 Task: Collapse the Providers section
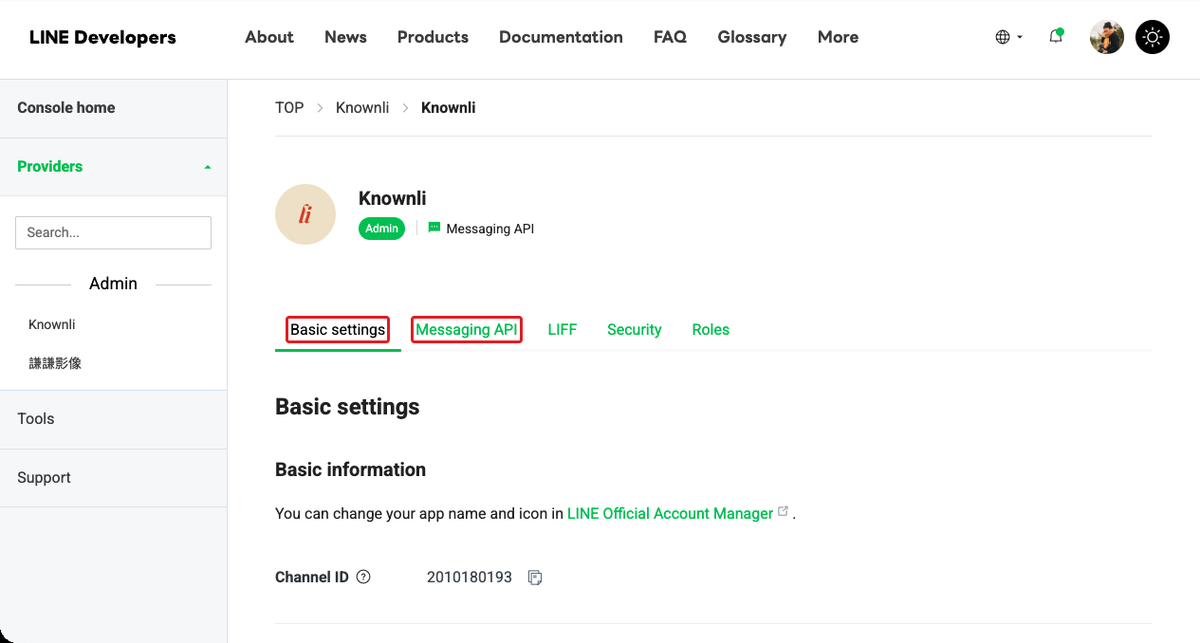tap(113, 167)
